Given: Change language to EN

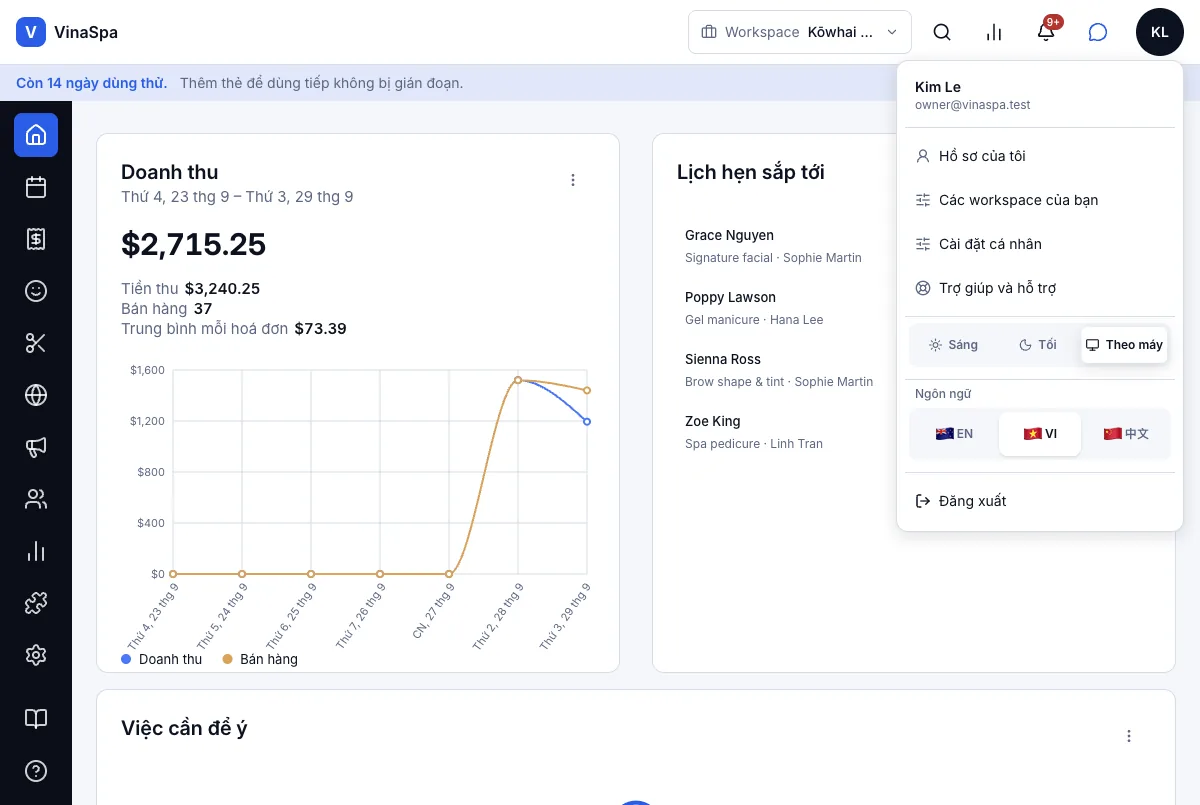Looking at the screenshot, I should click(954, 434).
